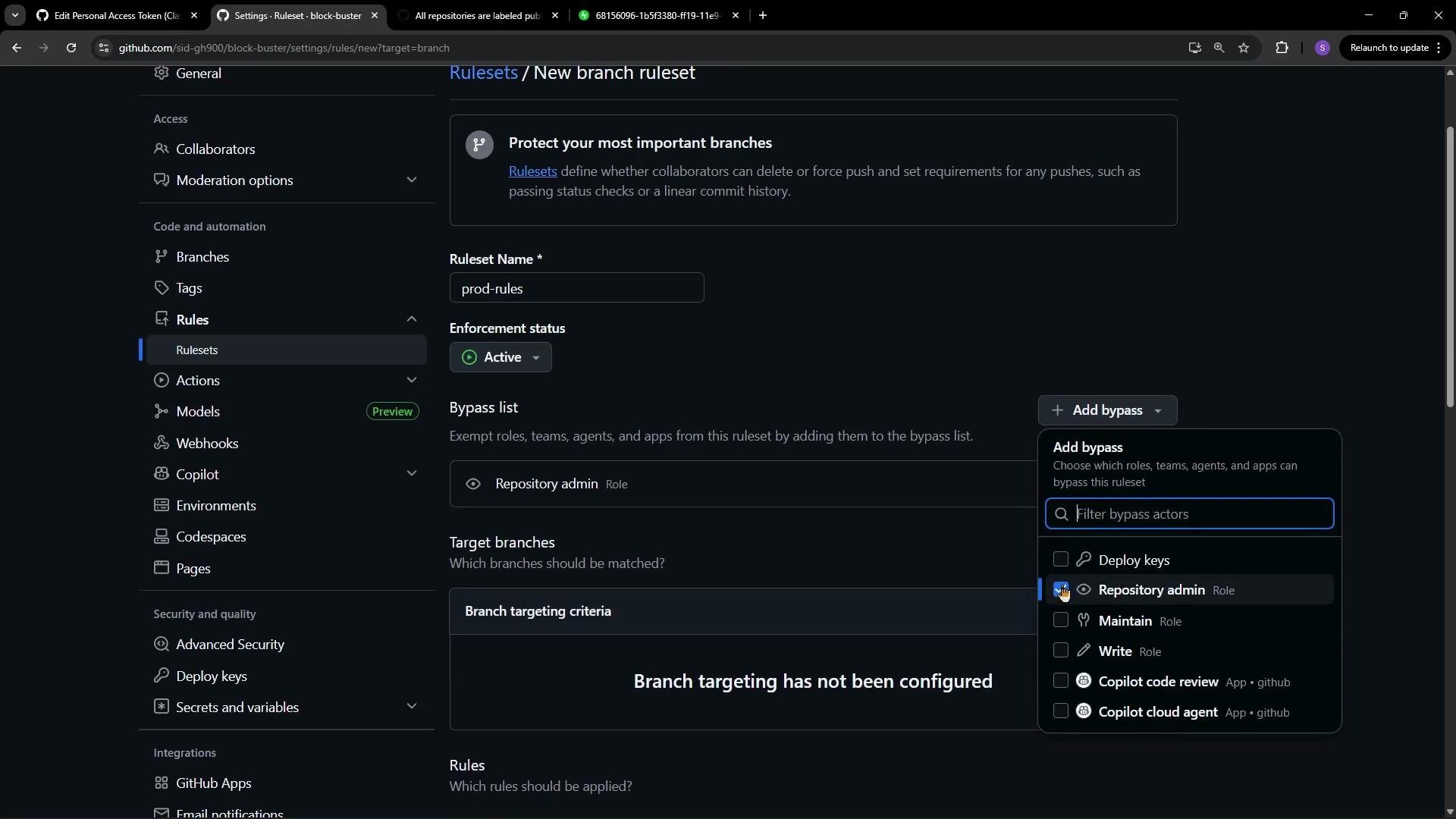This screenshot has width=1456, height=819.
Task: Click the Pages icon in sidebar
Action: click(x=161, y=568)
